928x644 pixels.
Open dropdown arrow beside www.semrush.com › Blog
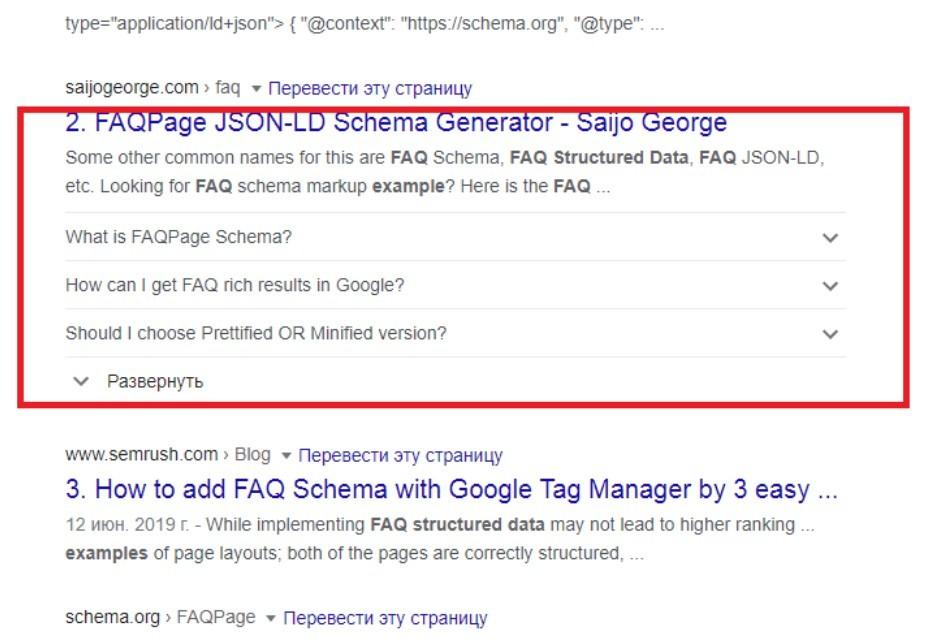[x=286, y=456]
